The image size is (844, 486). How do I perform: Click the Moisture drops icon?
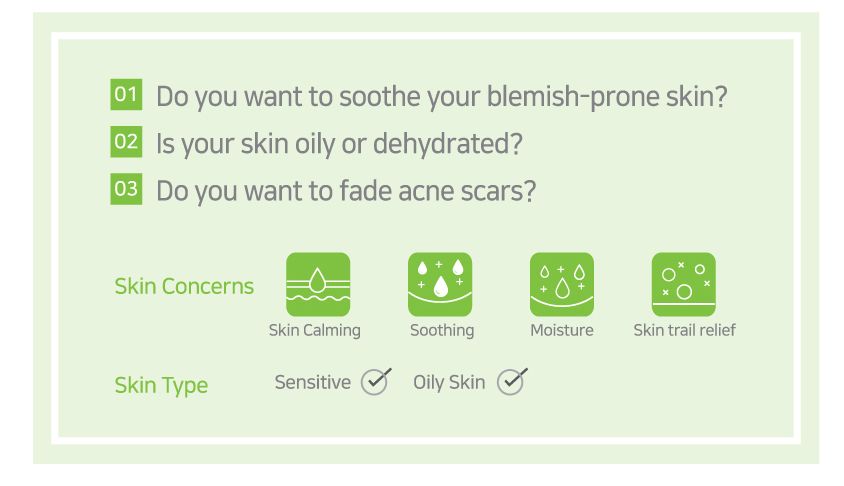561,284
